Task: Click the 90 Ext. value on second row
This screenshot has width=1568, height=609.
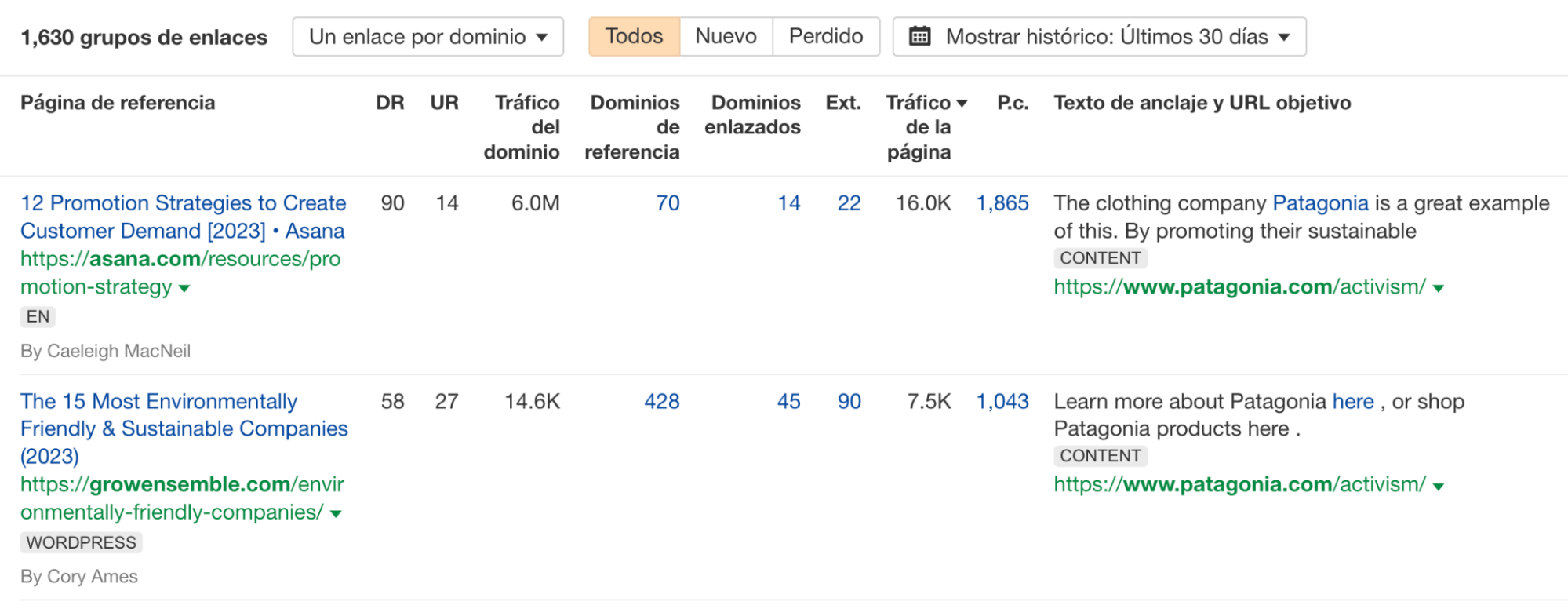Action: tap(849, 401)
